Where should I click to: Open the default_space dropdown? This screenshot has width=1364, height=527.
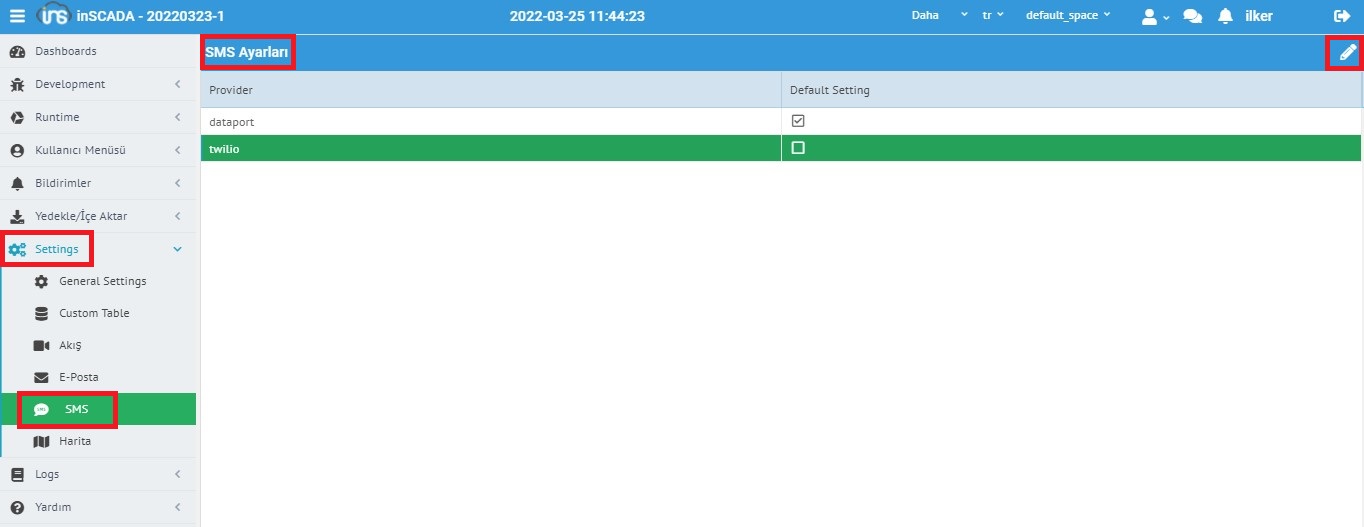point(1067,16)
